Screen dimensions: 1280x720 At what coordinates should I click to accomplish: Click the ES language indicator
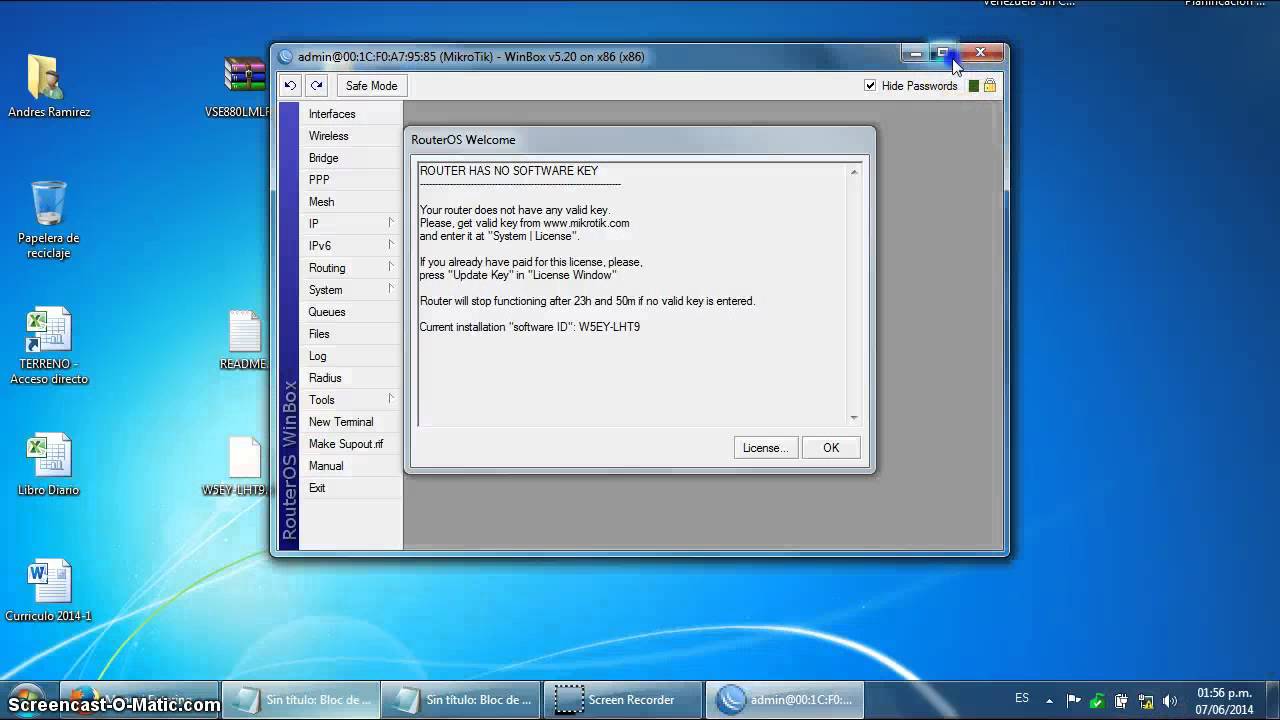tap(1022, 699)
